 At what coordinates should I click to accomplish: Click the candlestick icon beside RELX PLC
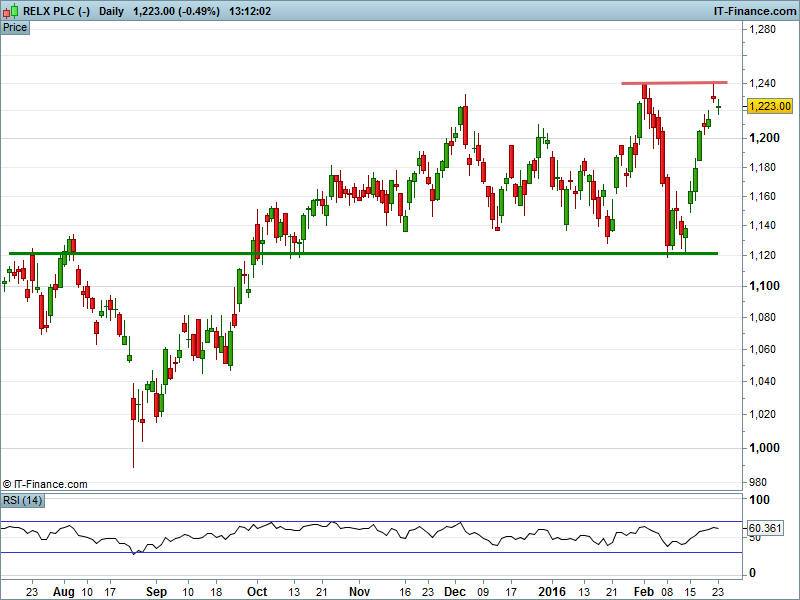(x=11, y=11)
